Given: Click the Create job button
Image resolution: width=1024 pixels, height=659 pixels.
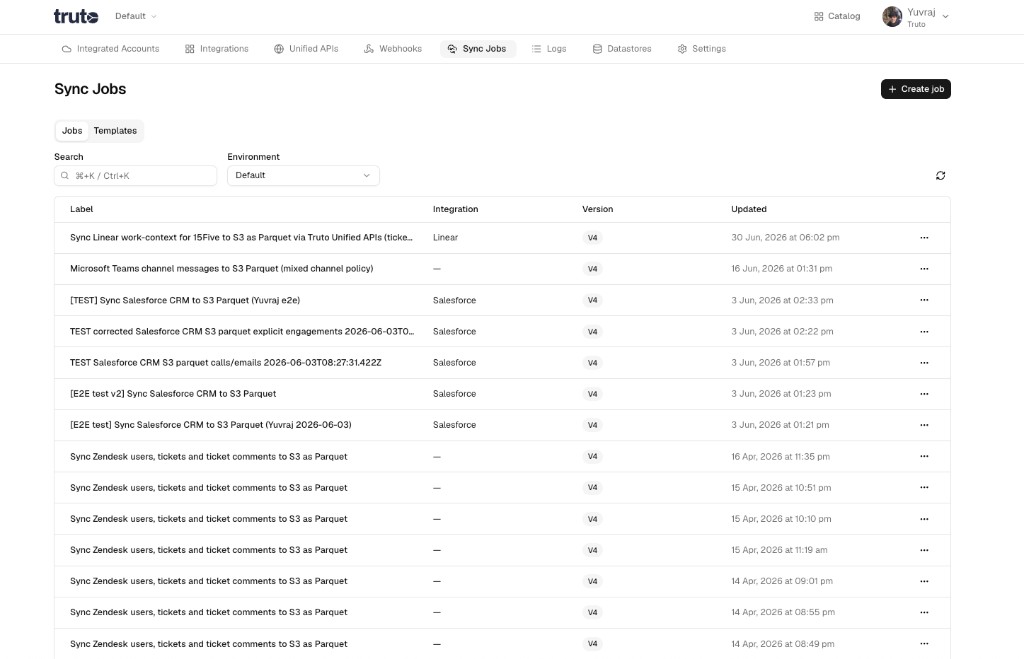Looking at the screenshot, I should (916, 89).
